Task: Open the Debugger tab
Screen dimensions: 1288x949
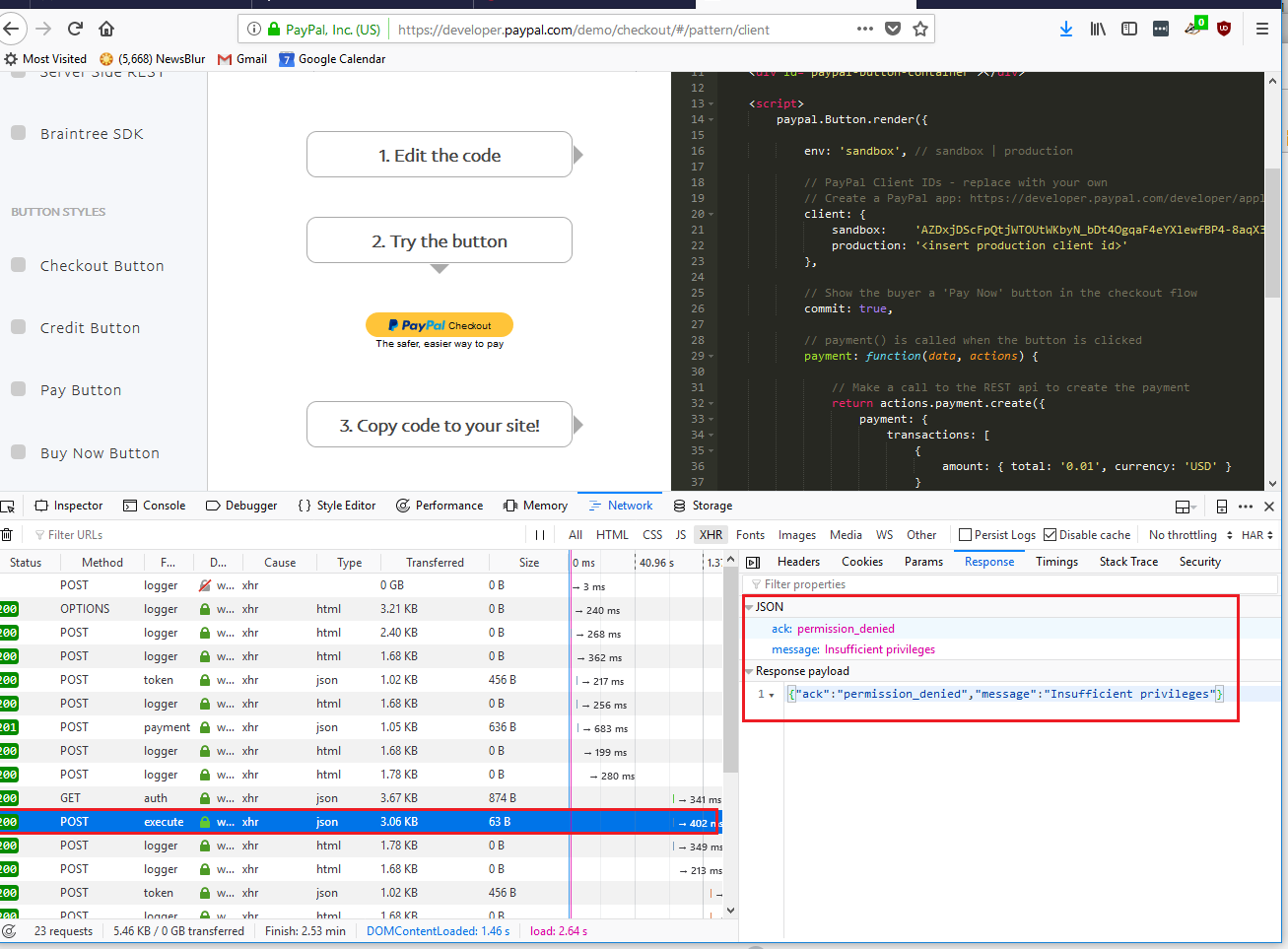Action: [x=241, y=506]
